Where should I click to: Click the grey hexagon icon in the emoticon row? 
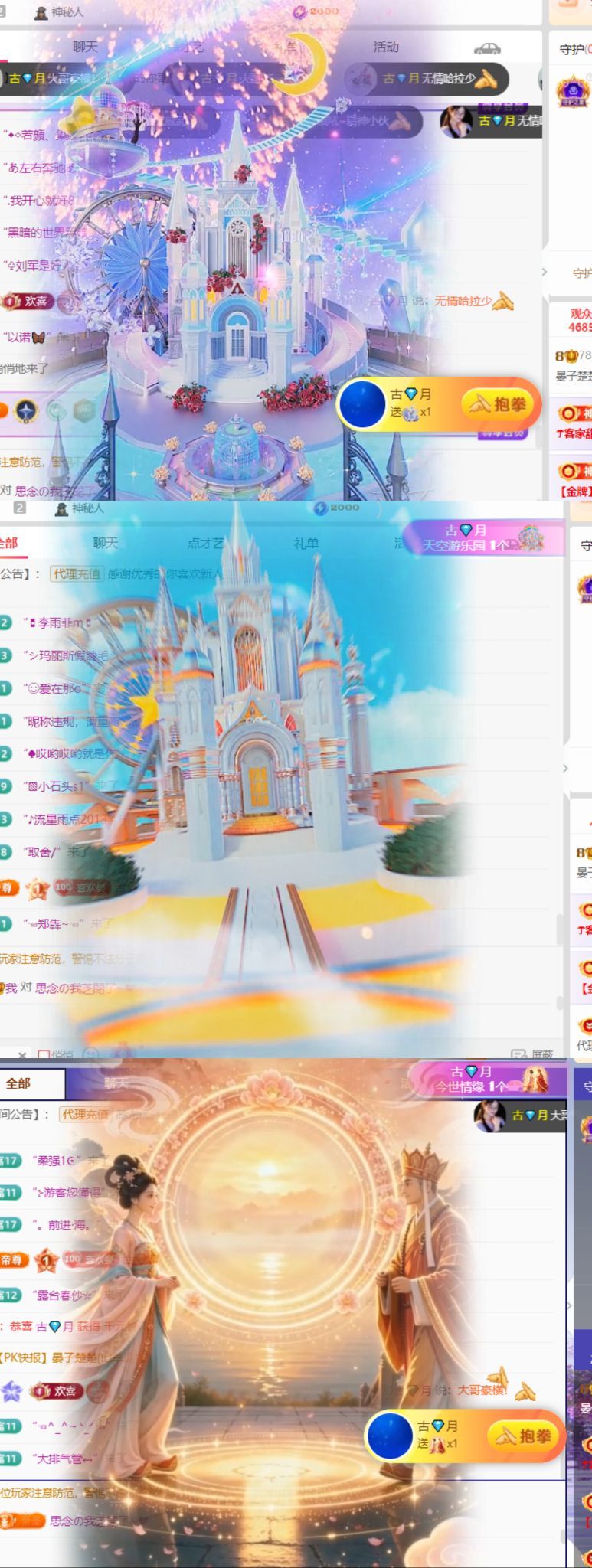click(x=83, y=411)
